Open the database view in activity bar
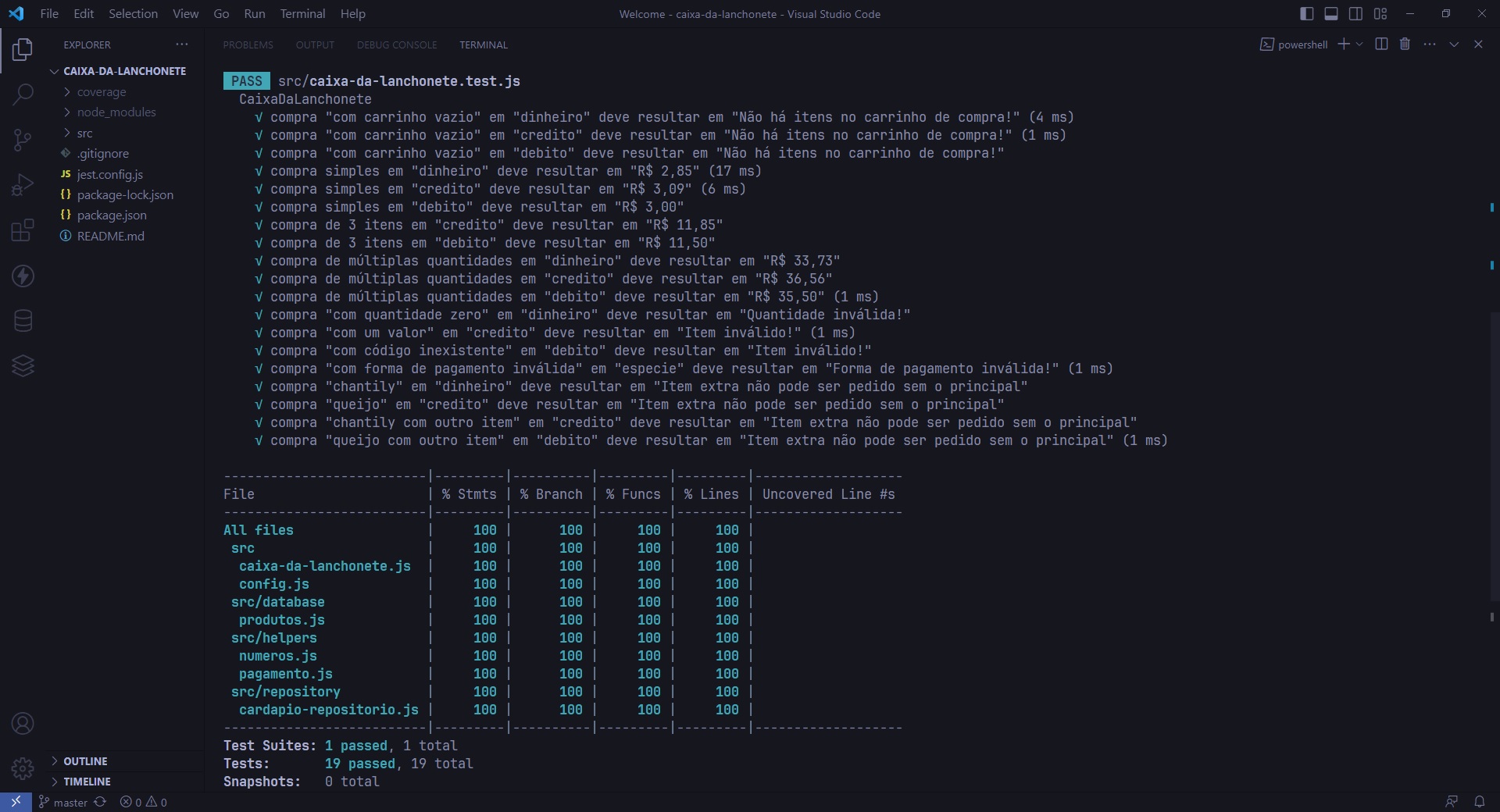This screenshot has height=812, width=1500. [x=23, y=320]
